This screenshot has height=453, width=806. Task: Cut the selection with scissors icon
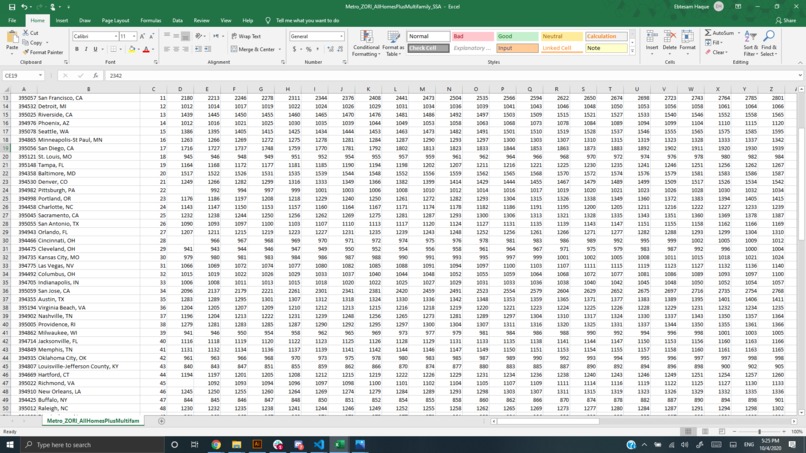pyautogui.click(x=30, y=32)
